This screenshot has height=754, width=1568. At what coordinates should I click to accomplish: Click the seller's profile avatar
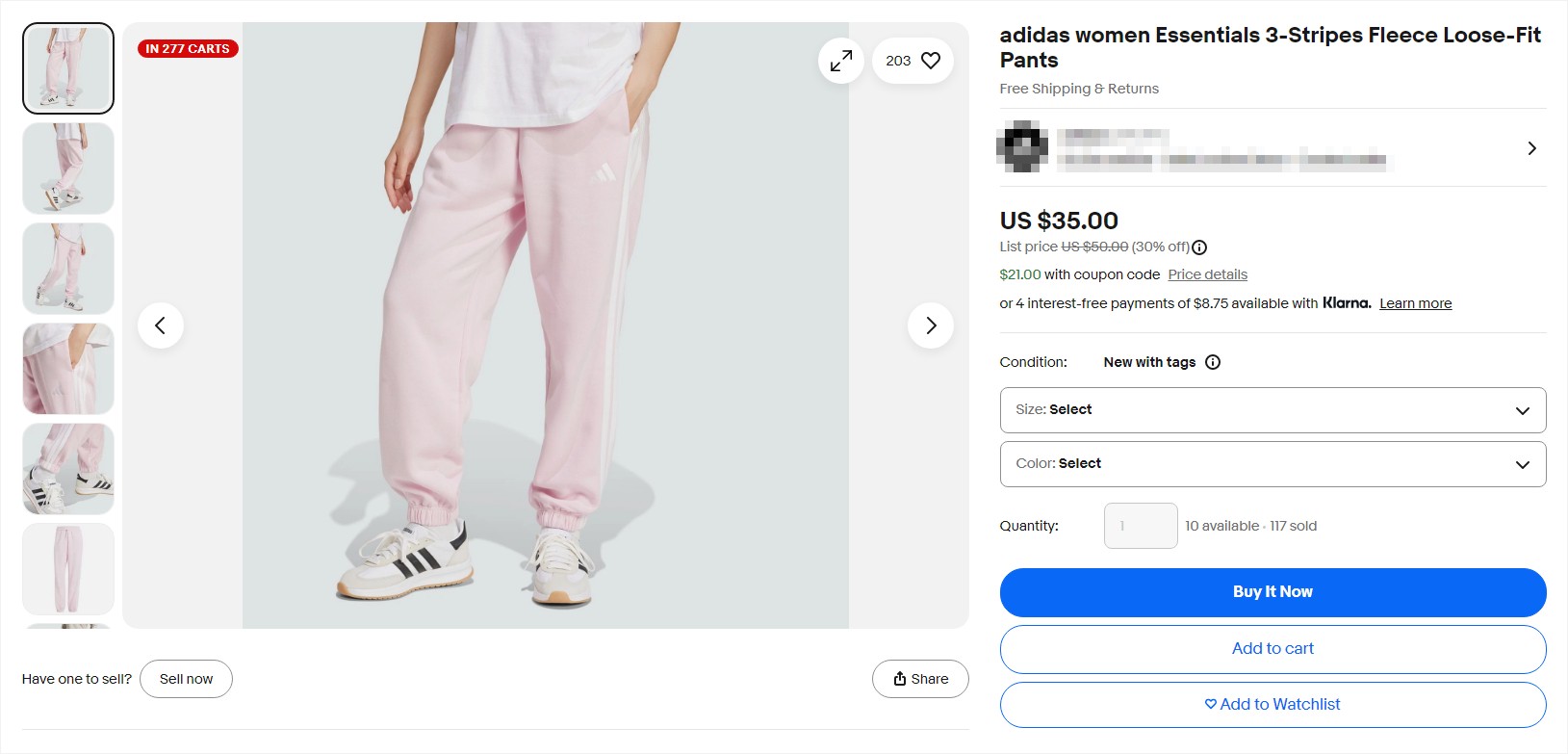[1022, 147]
